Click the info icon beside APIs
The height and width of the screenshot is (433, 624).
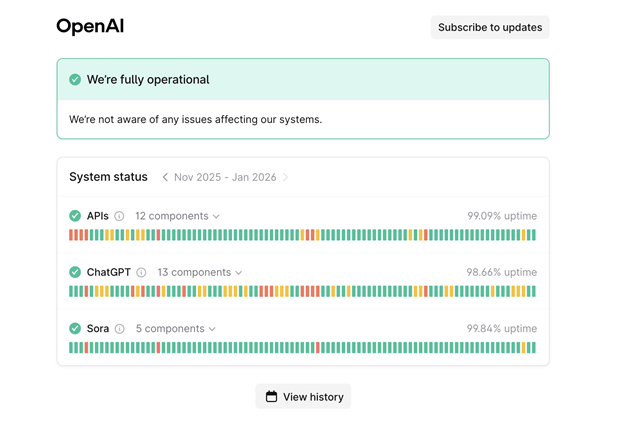point(119,216)
